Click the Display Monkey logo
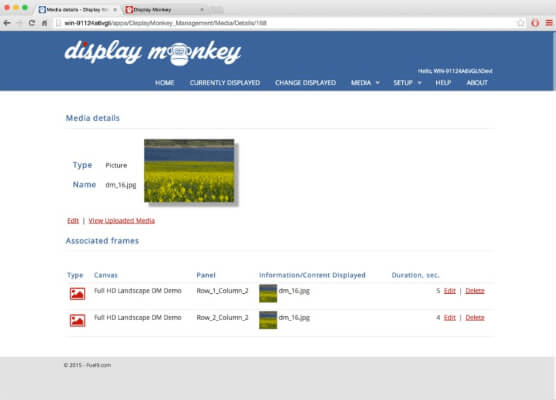Screen dimensions: 556x400 coord(153,52)
